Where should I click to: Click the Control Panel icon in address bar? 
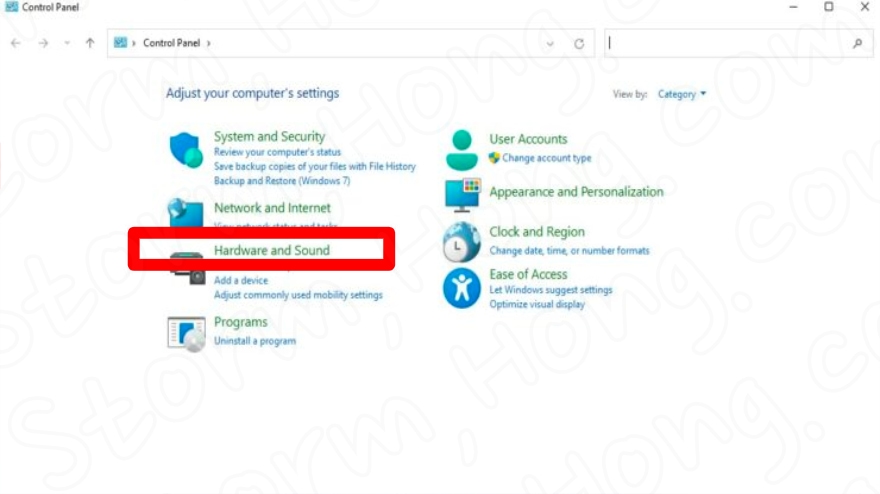[120, 43]
